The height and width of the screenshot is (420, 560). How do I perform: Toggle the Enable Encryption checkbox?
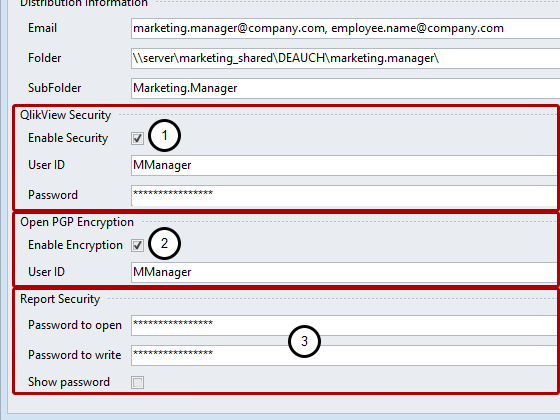coord(138,245)
